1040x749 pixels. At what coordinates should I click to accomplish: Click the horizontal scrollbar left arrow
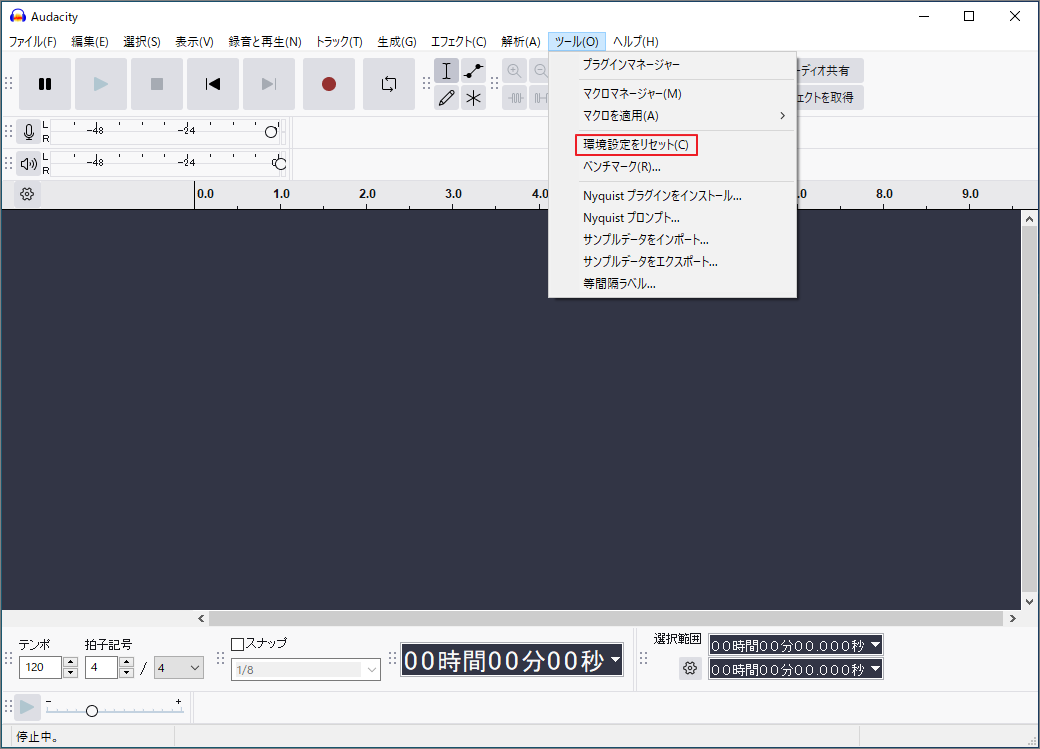click(202, 618)
